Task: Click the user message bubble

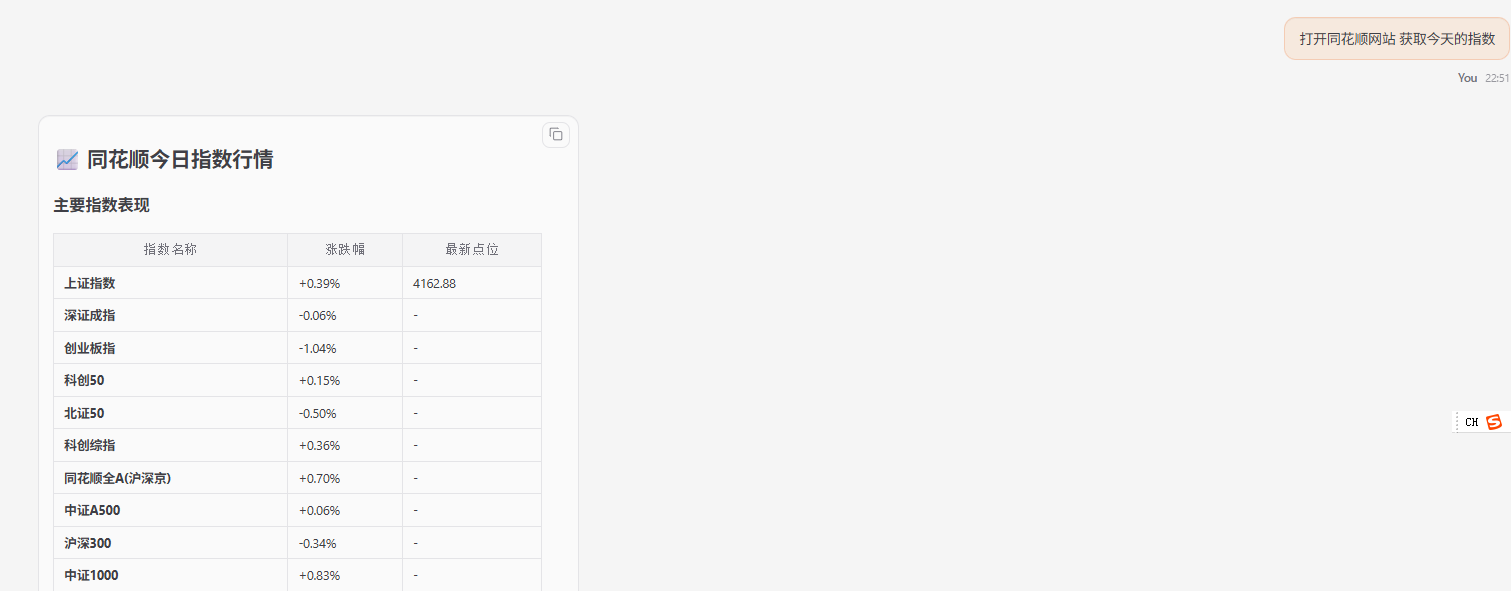Action: point(1396,39)
